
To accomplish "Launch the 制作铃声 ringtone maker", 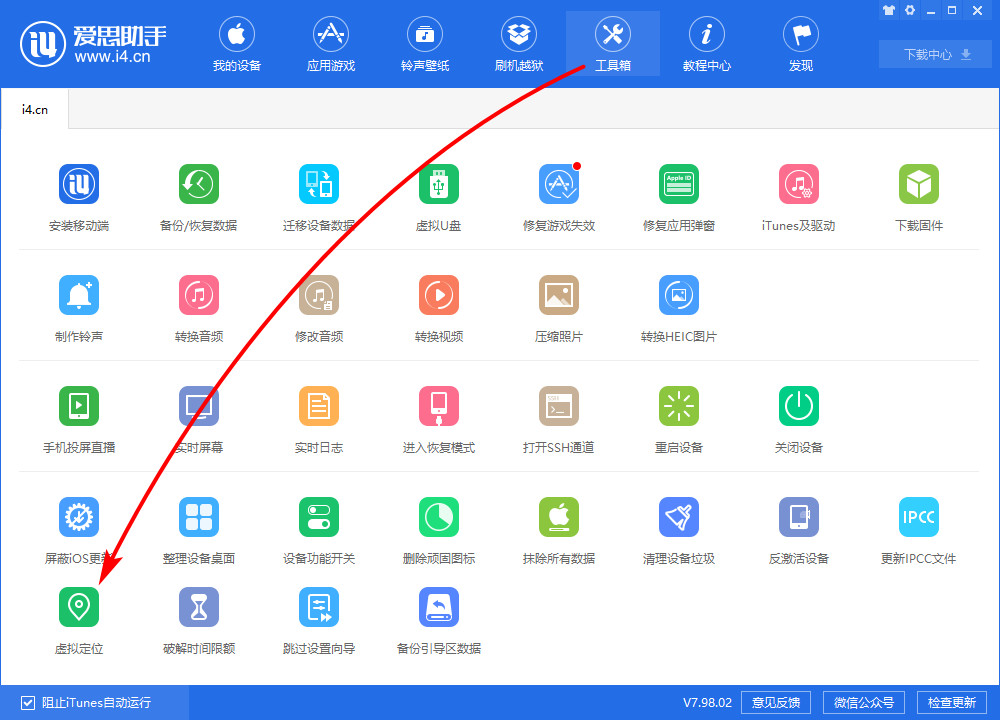I will [79, 296].
